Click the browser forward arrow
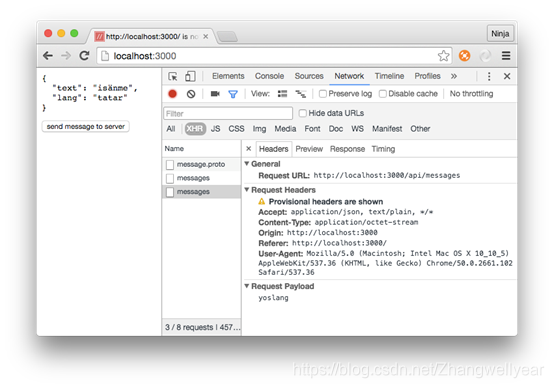This screenshot has height=388, width=554. point(66,56)
